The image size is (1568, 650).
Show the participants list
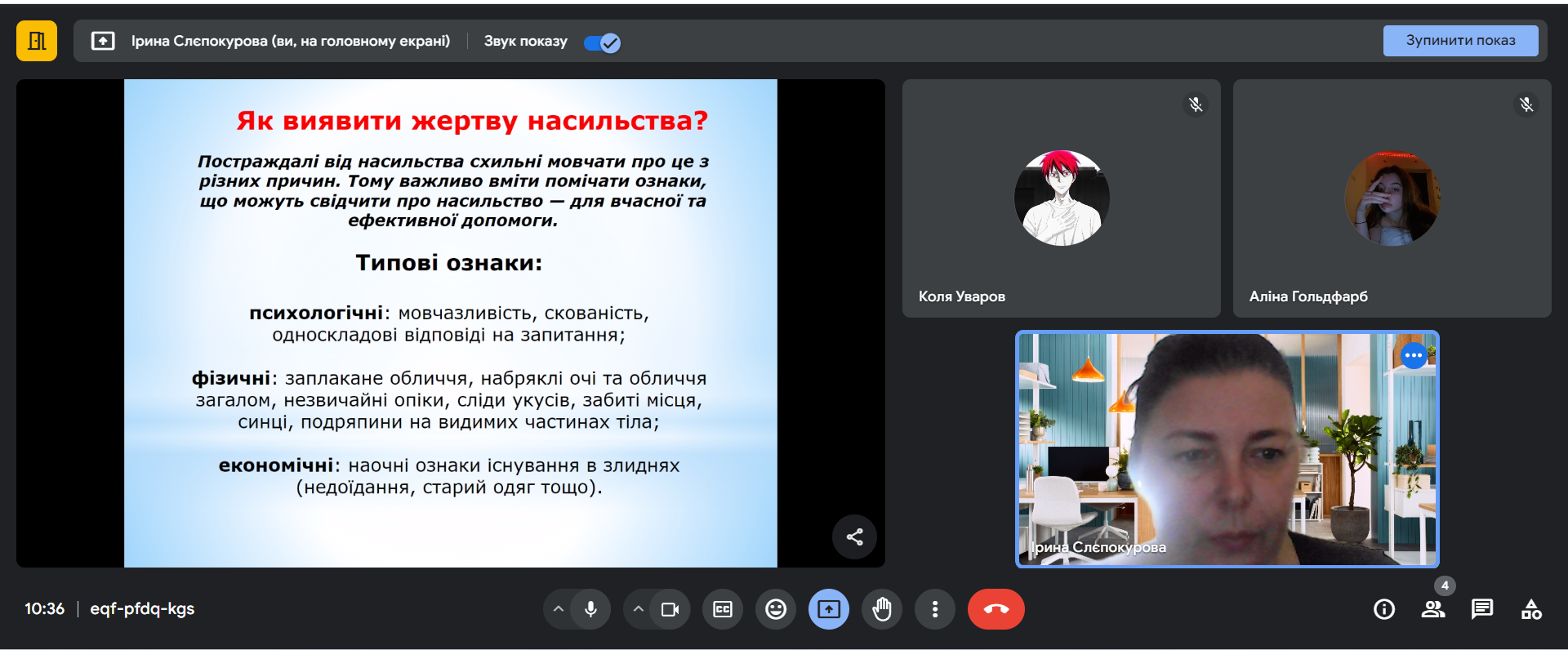click(1433, 609)
